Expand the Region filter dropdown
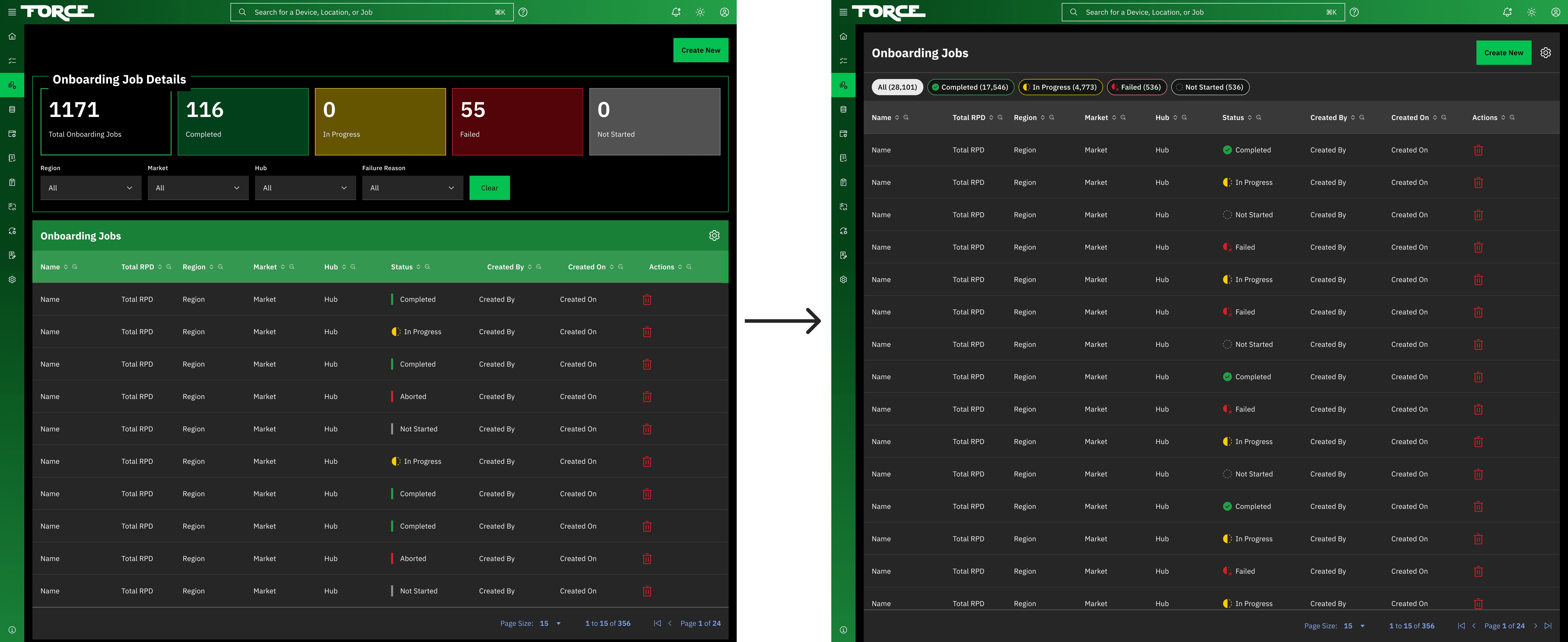Image resolution: width=1568 pixels, height=642 pixels. (x=91, y=188)
